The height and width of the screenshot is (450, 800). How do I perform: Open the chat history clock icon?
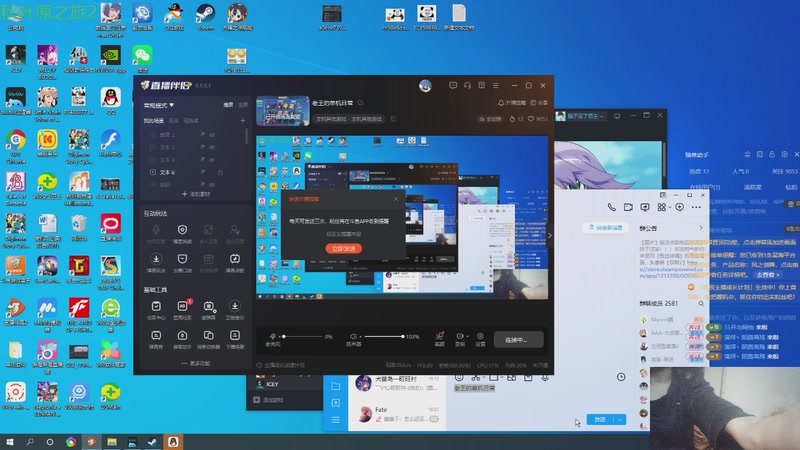tap(621, 377)
